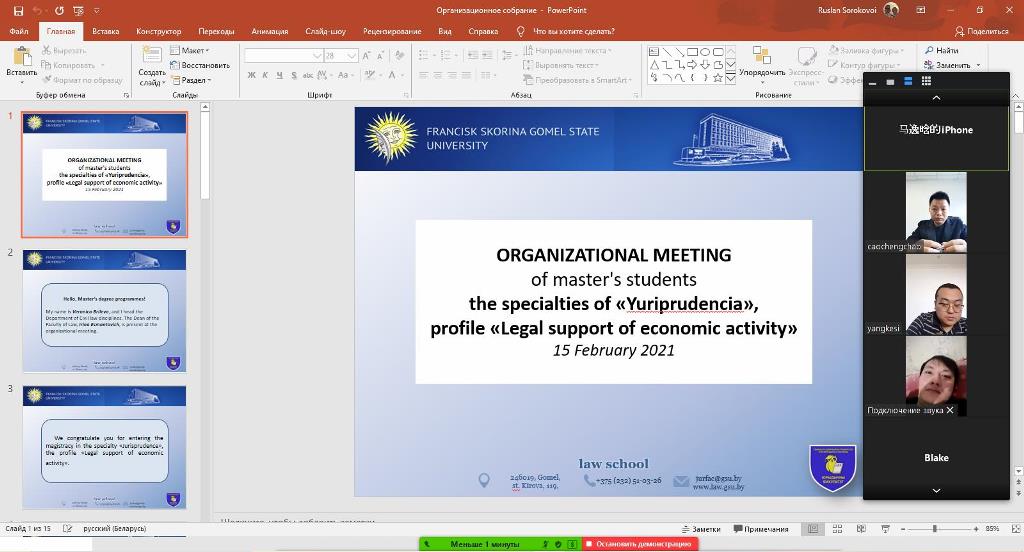This screenshot has width=1024, height=552.
Task: Open the Customize Quick Access Toolbar dropdown
Action: tap(97, 10)
